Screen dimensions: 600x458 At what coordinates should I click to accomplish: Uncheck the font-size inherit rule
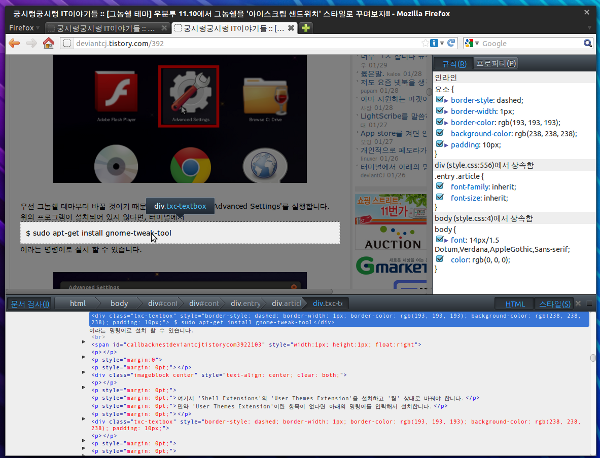click(439, 197)
